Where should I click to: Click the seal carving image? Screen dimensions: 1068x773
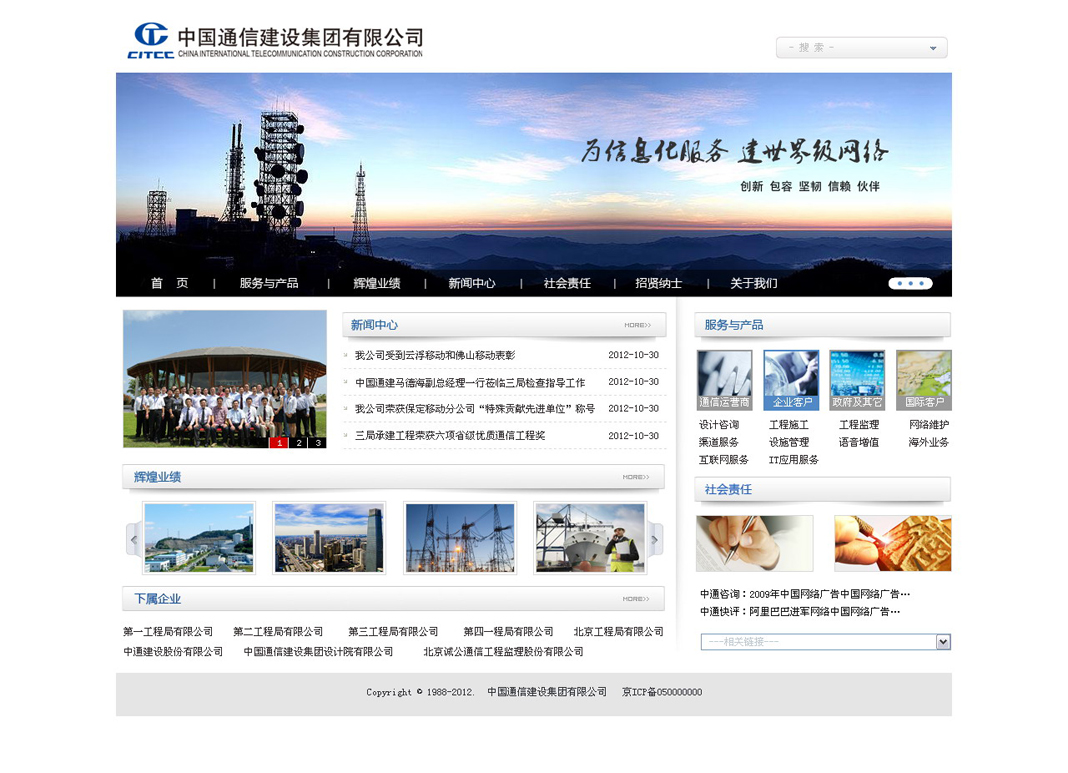coord(893,543)
